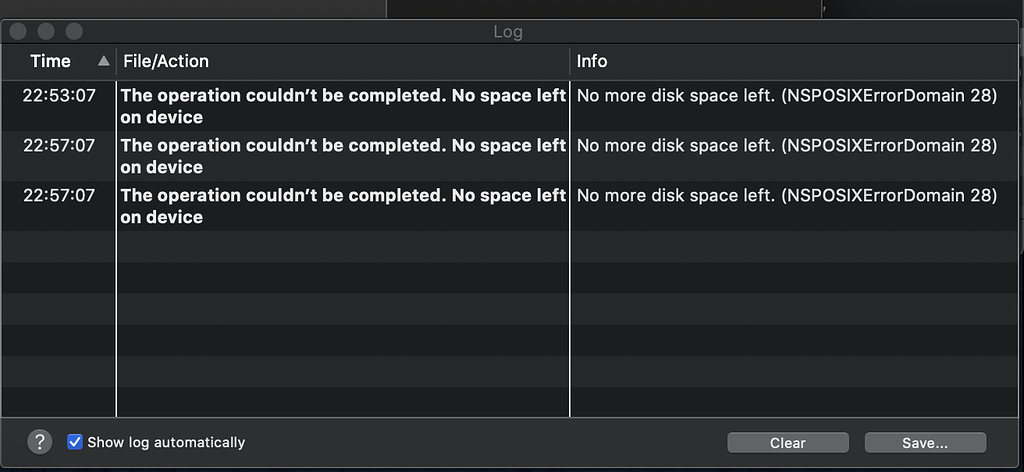Click the Log window zoom button
The width and height of the screenshot is (1024, 472).
pos(74,31)
